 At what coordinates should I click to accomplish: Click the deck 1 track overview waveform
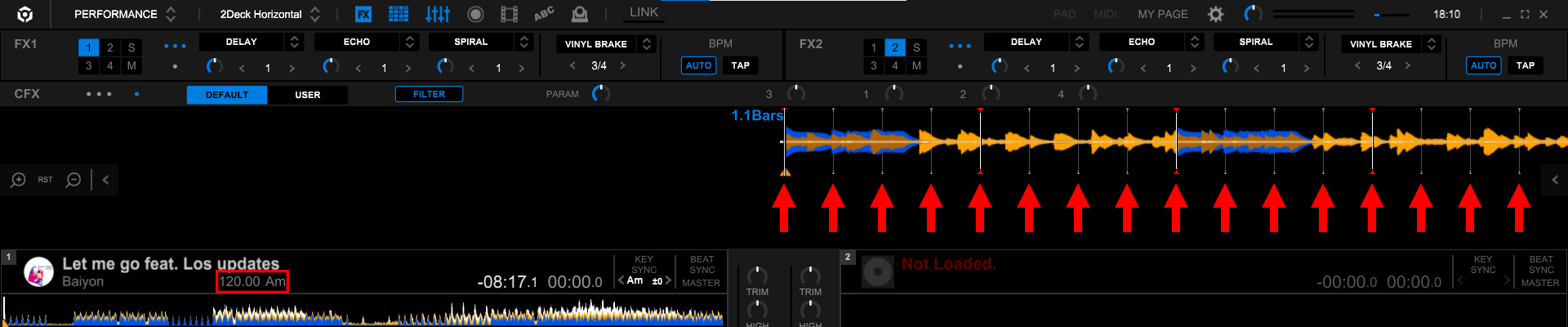click(363, 312)
